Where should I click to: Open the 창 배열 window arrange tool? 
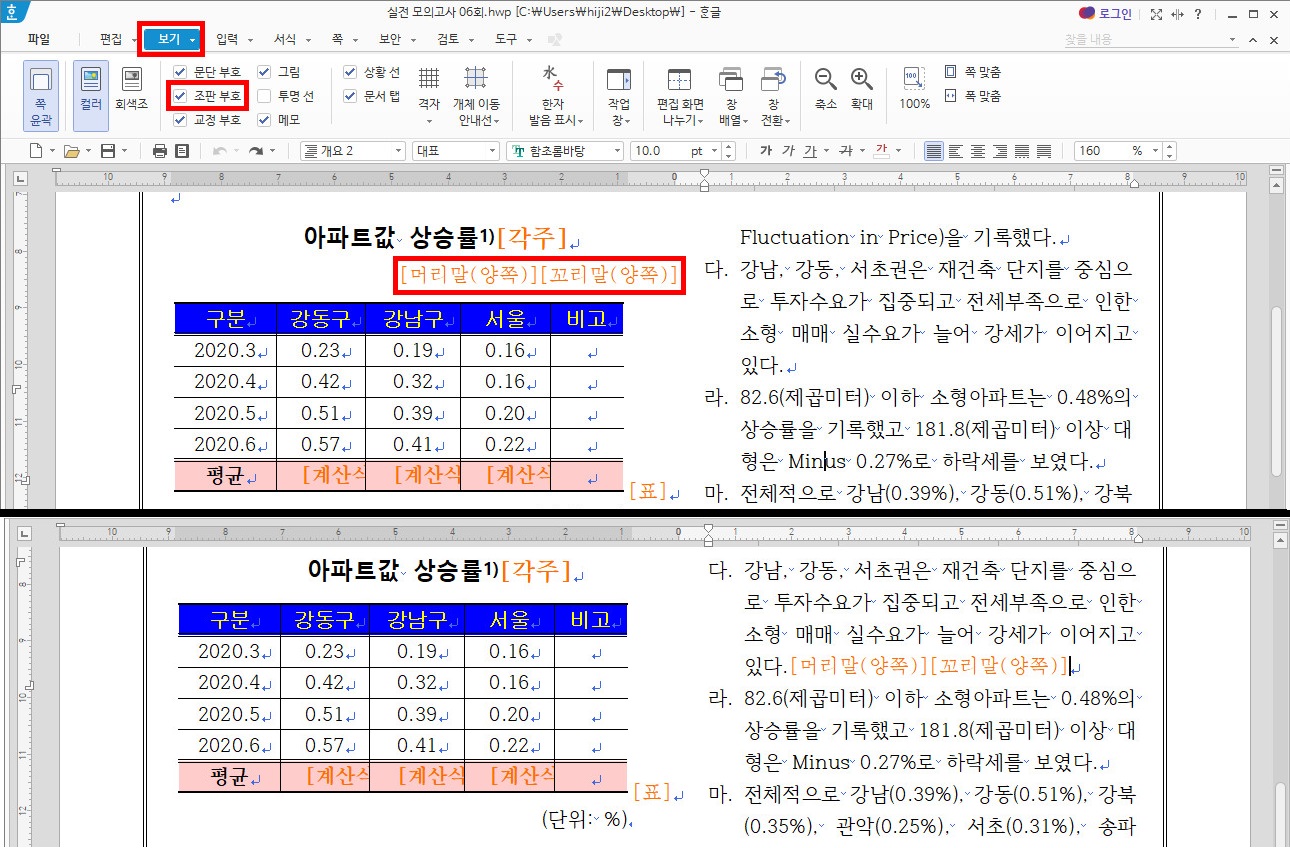[731, 95]
